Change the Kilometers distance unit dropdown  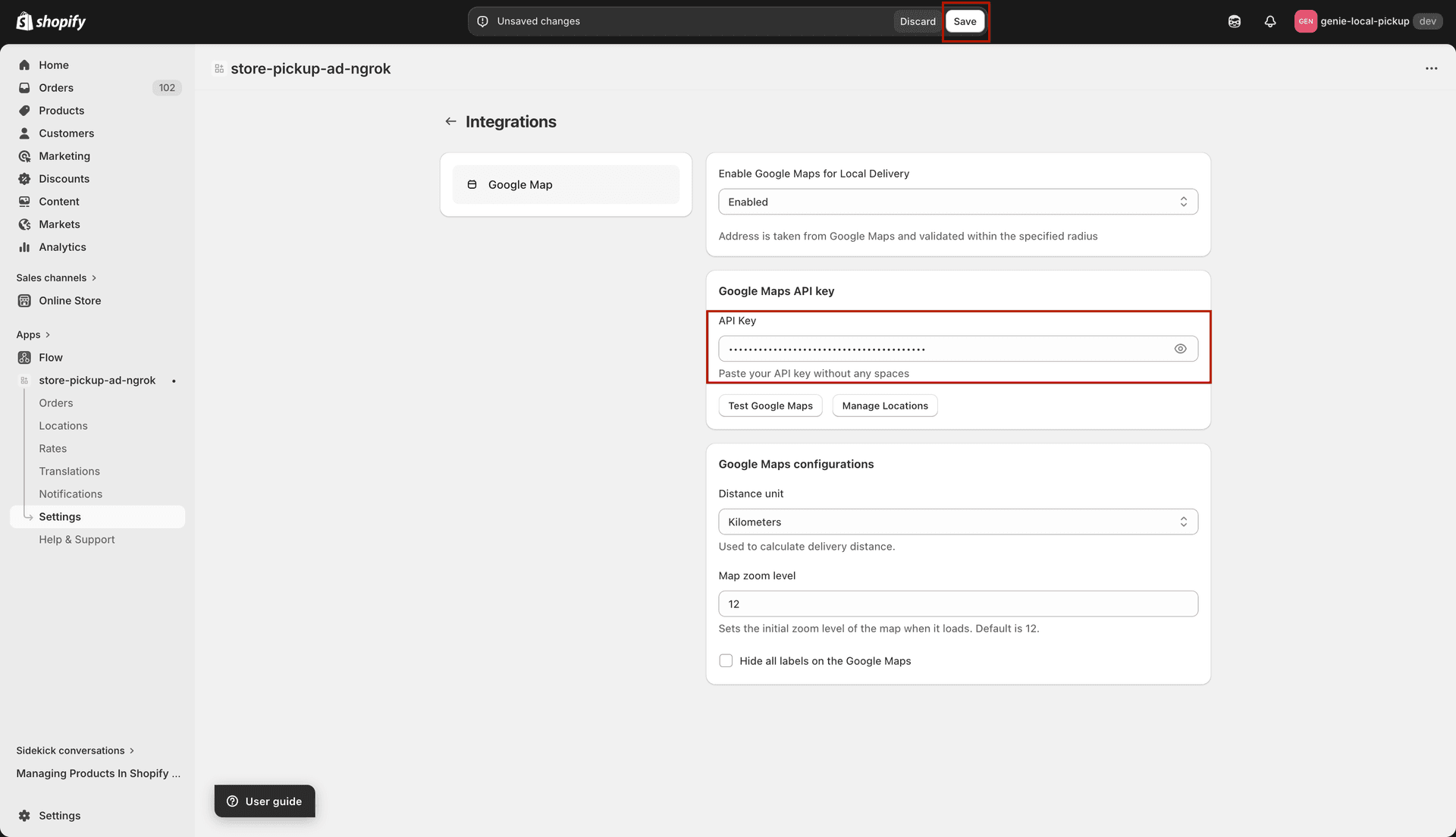tap(958, 522)
